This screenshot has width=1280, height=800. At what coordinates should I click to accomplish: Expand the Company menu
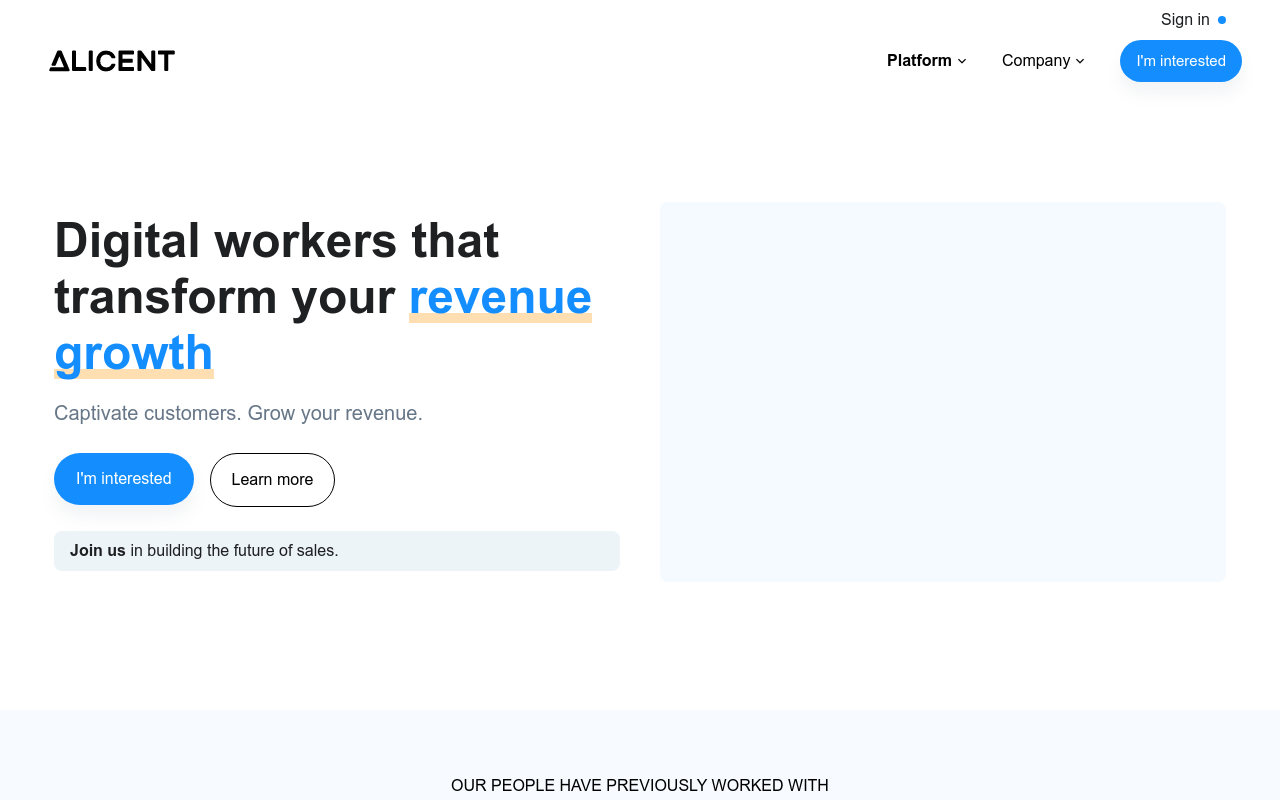pos(1043,61)
